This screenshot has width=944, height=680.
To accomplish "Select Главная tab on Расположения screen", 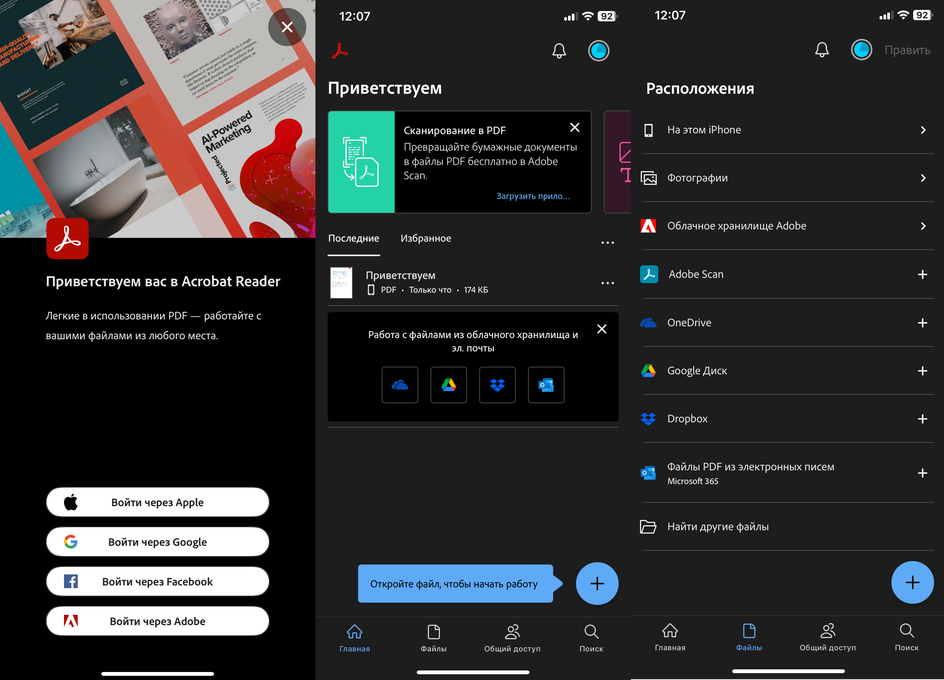I will pyautogui.click(x=670, y=637).
